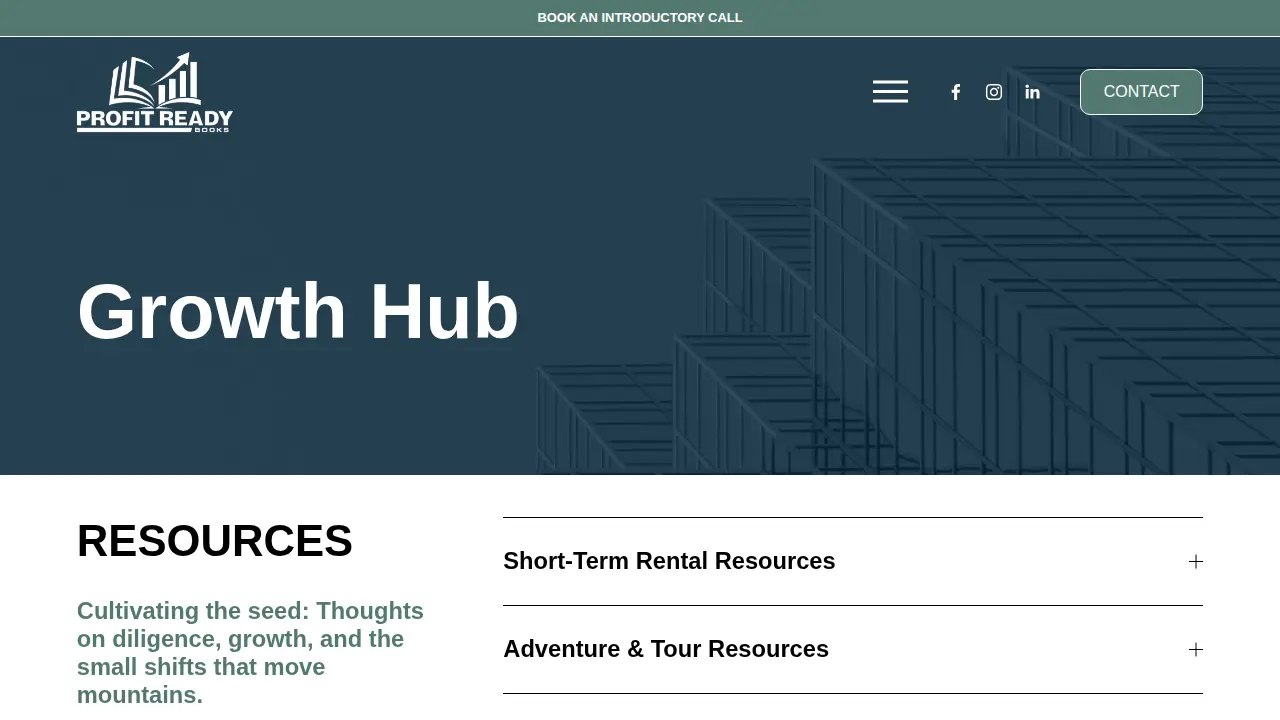Click the Profit Ready Books logo
Image resolution: width=1280 pixels, height=720 pixels.
(155, 92)
